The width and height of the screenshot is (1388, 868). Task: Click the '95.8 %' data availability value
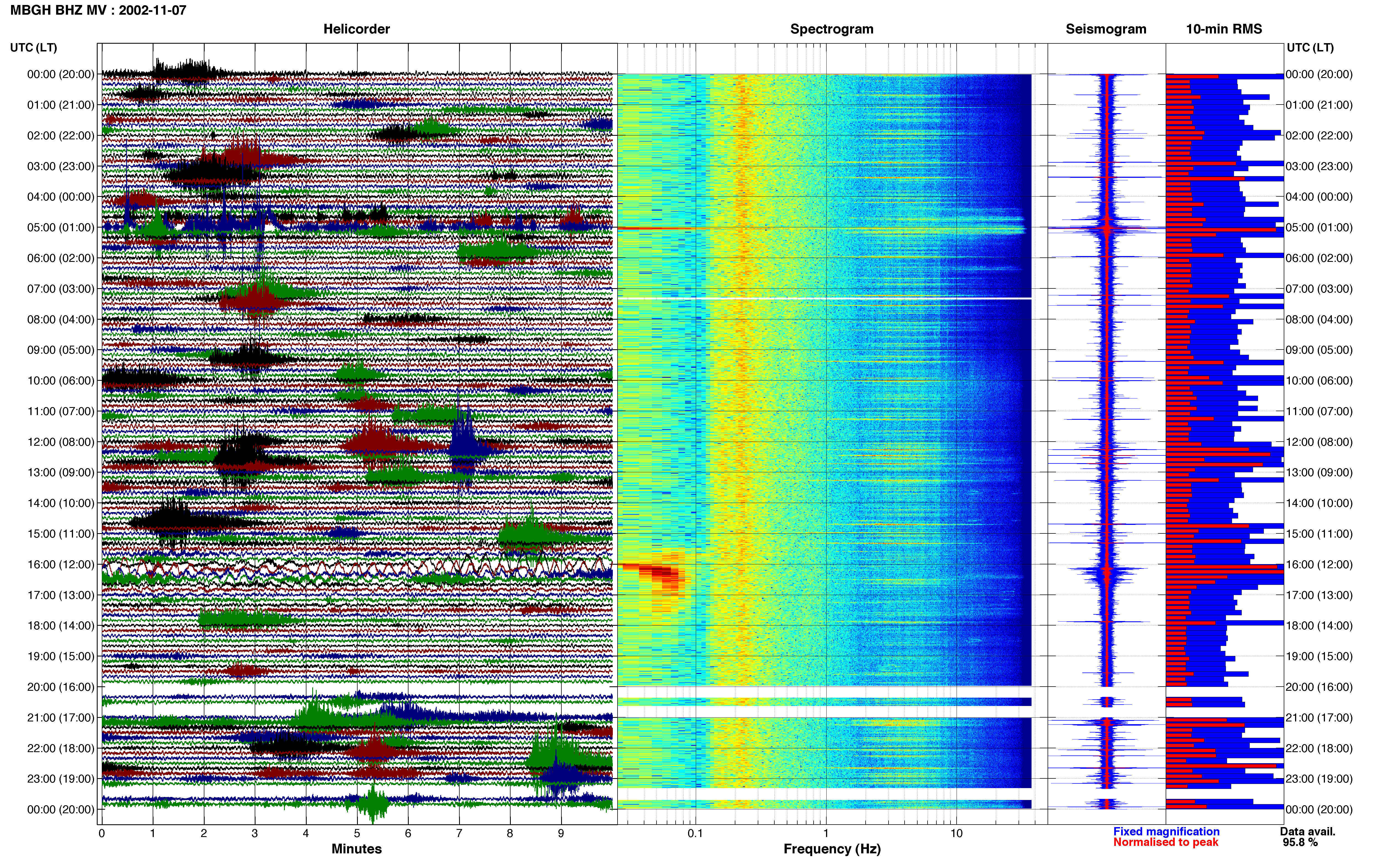[1300, 842]
